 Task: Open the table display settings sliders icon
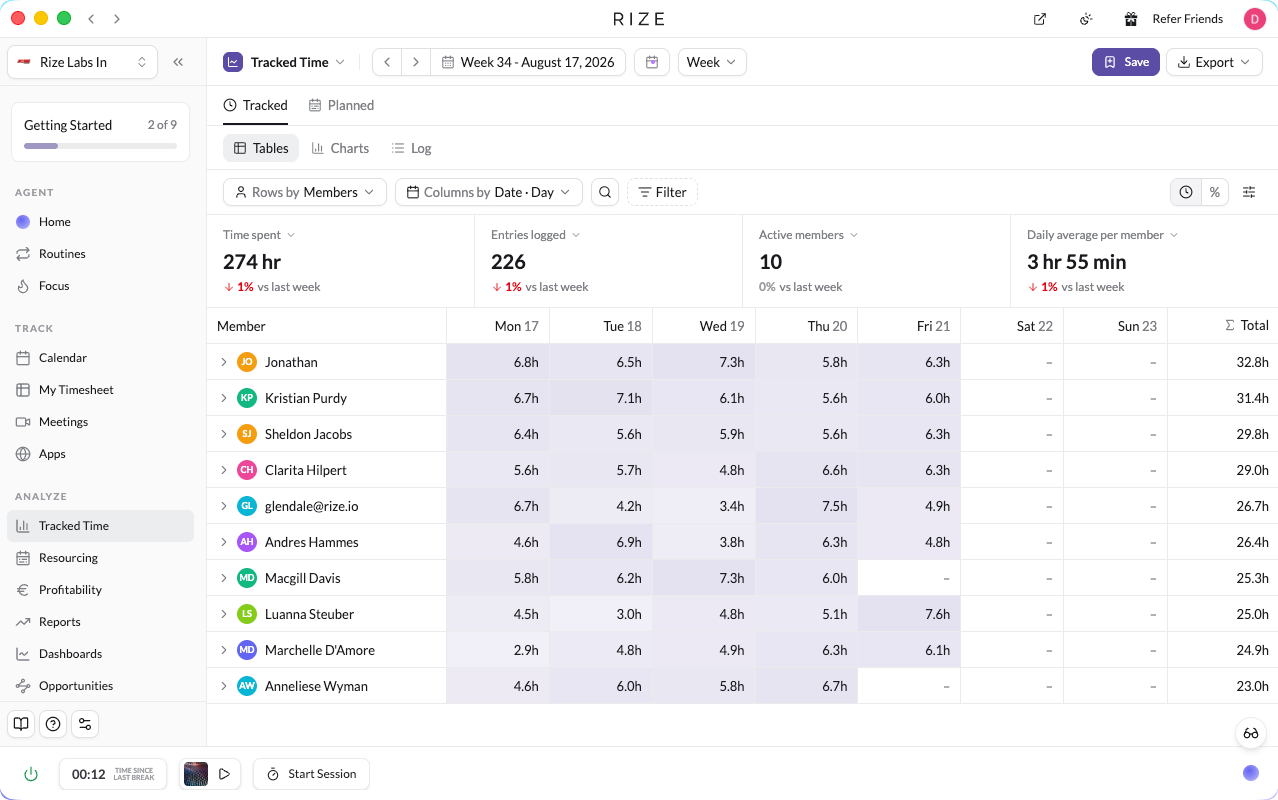pyautogui.click(x=1249, y=192)
